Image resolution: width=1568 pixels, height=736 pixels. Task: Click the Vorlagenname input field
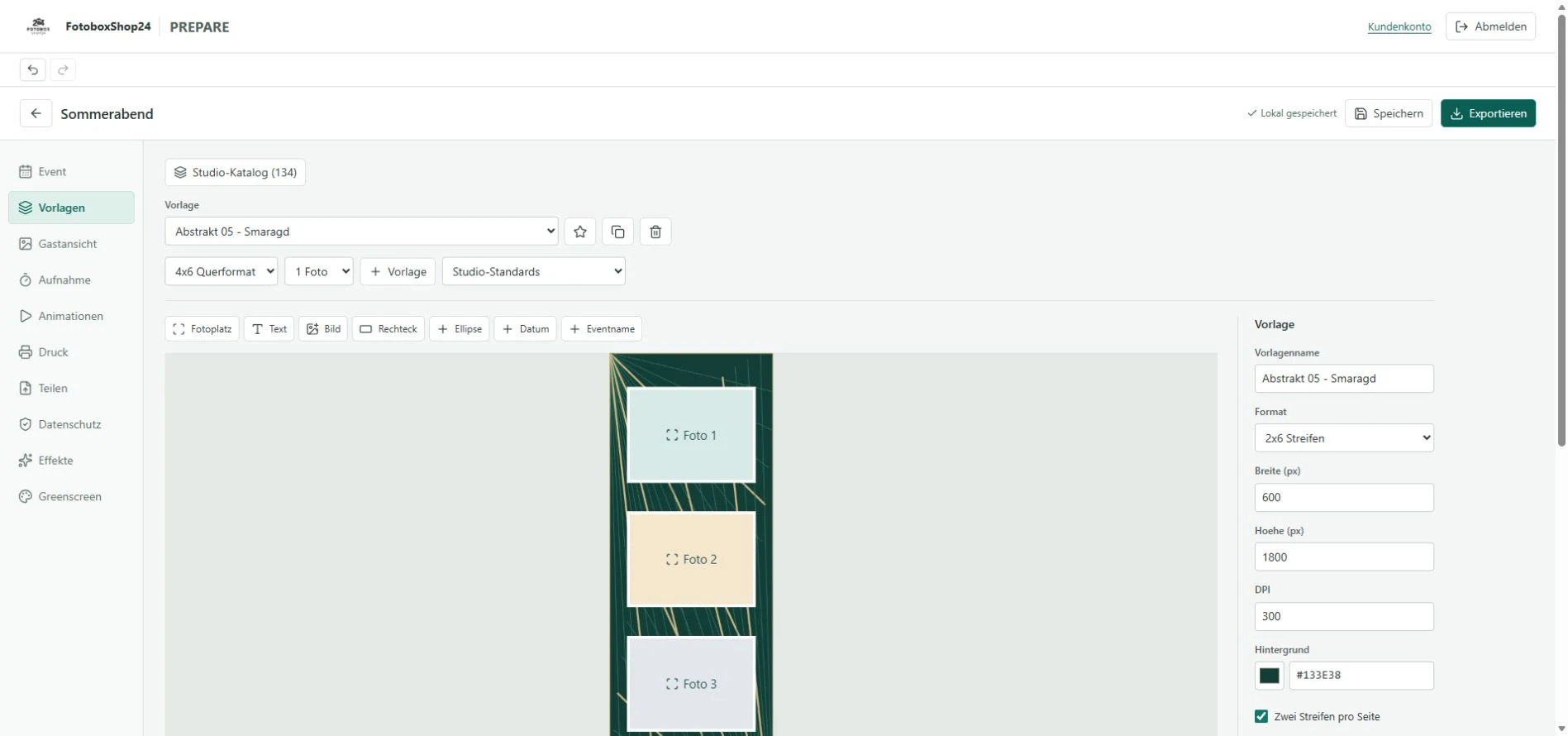1344,379
